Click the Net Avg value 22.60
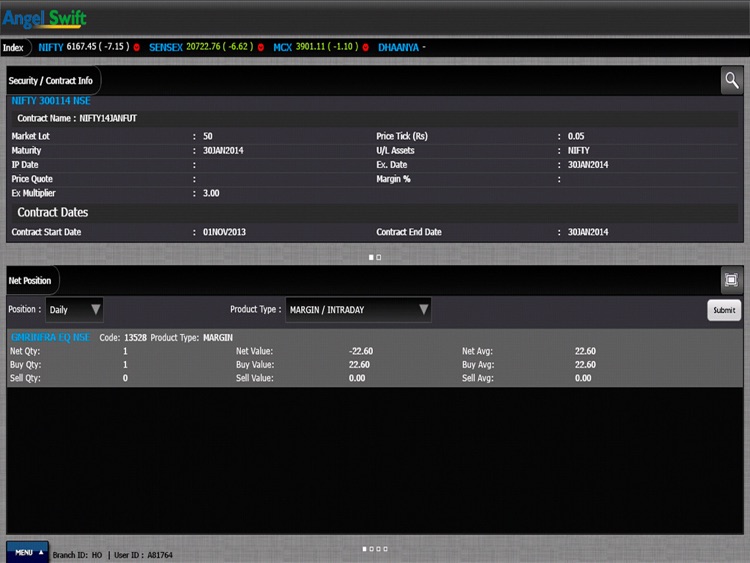 (x=585, y=351)
